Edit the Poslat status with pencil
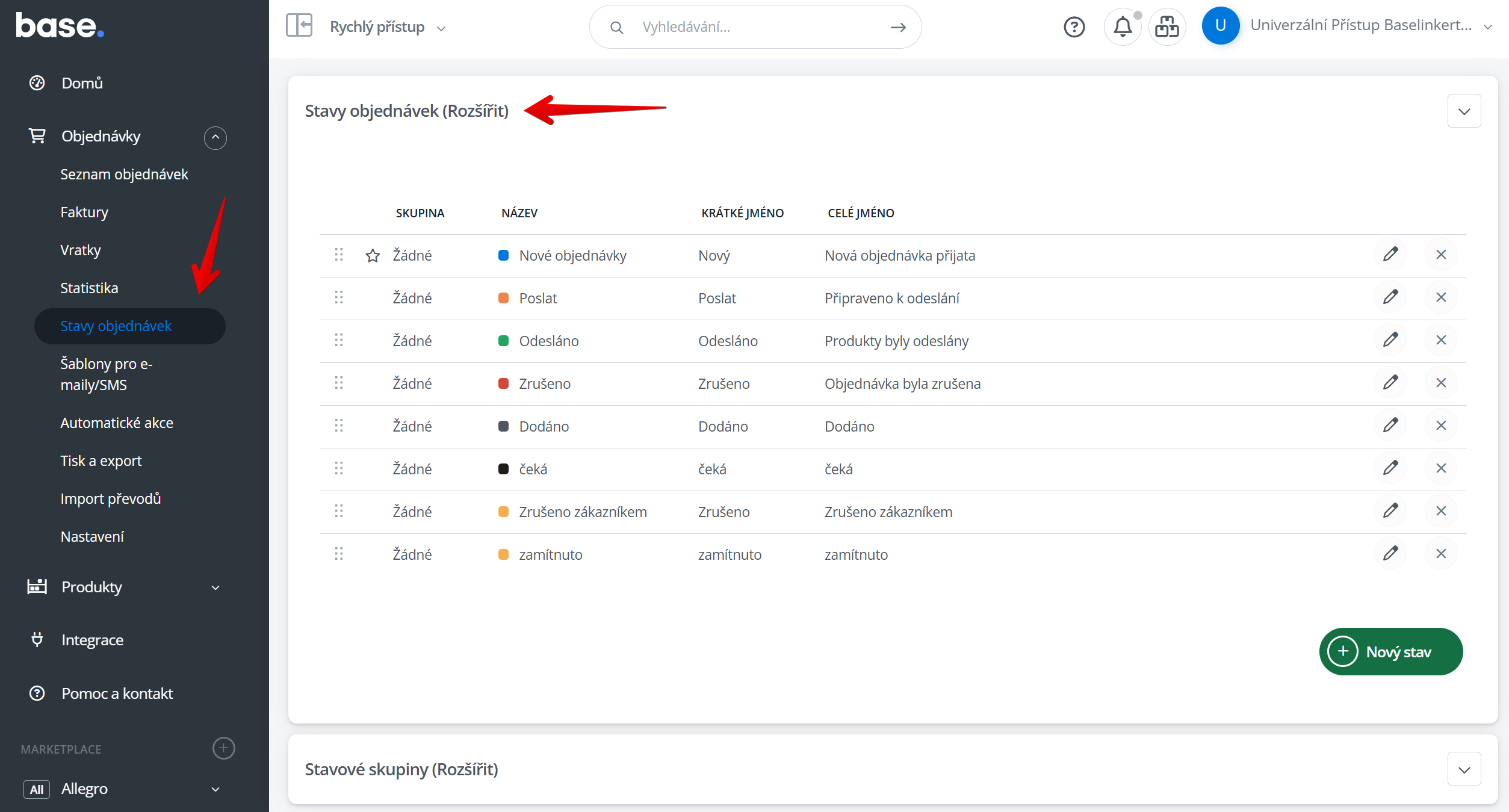Viewport: 1509px width, 812px height. (1390, 297)
